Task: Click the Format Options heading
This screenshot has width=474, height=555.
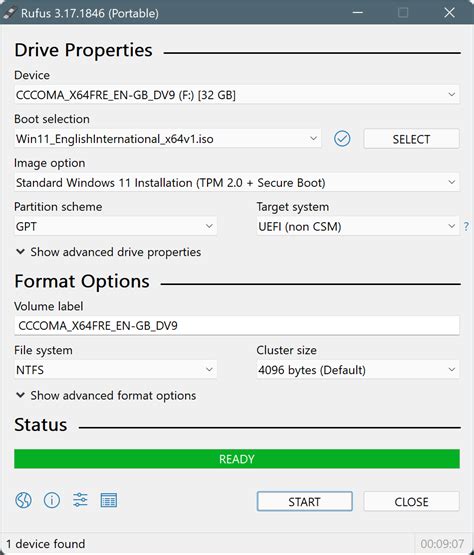Action: point(82,281)
